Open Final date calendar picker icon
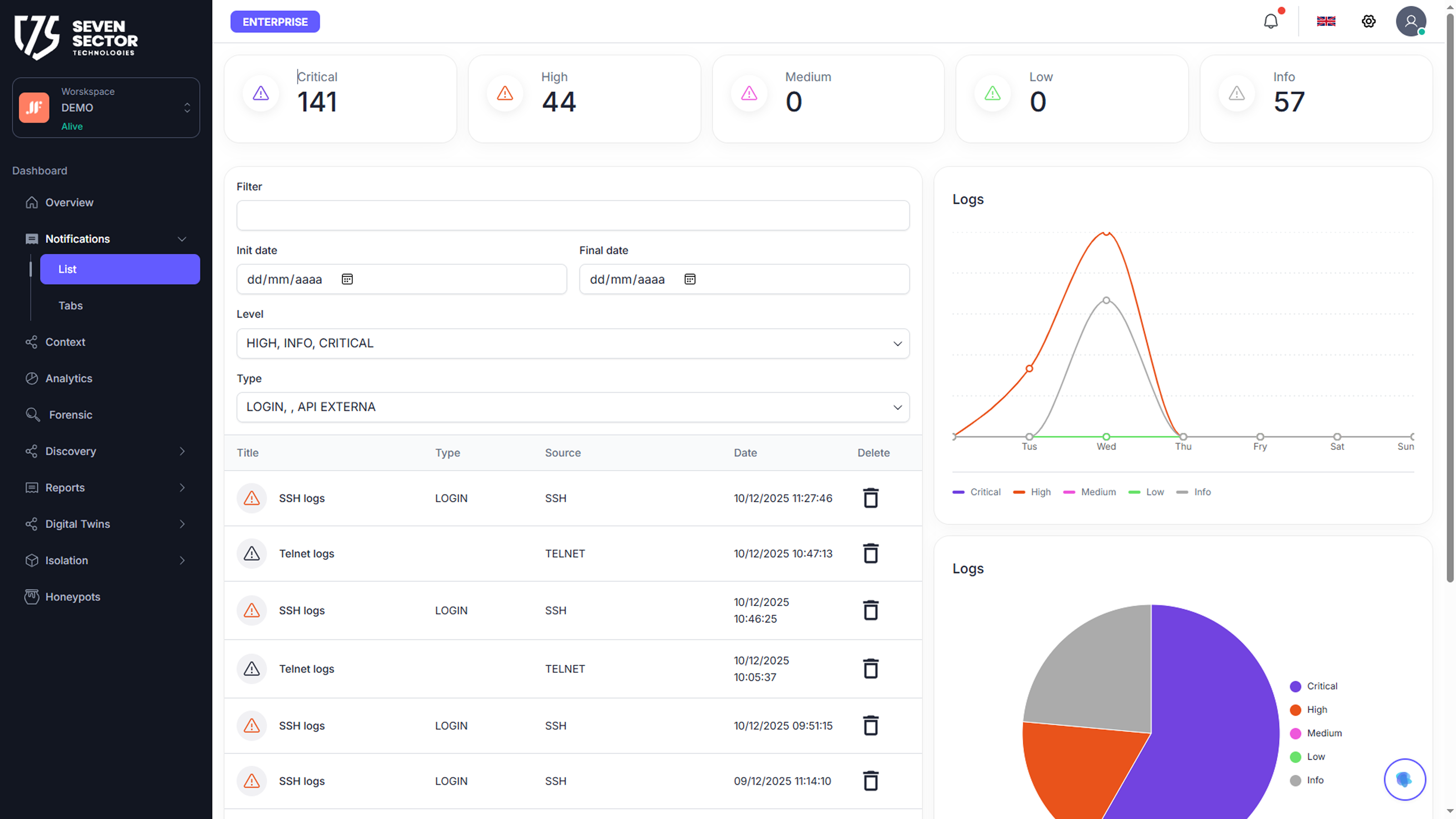Screen dimensions: 1456x819 (690, 279)
